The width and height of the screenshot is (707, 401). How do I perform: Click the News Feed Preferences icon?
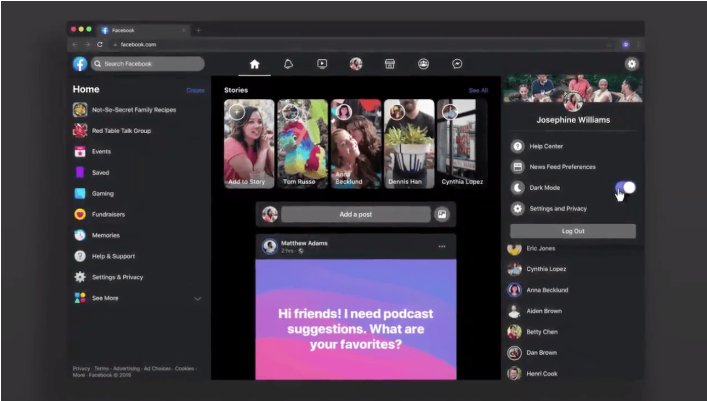(518, 167)
